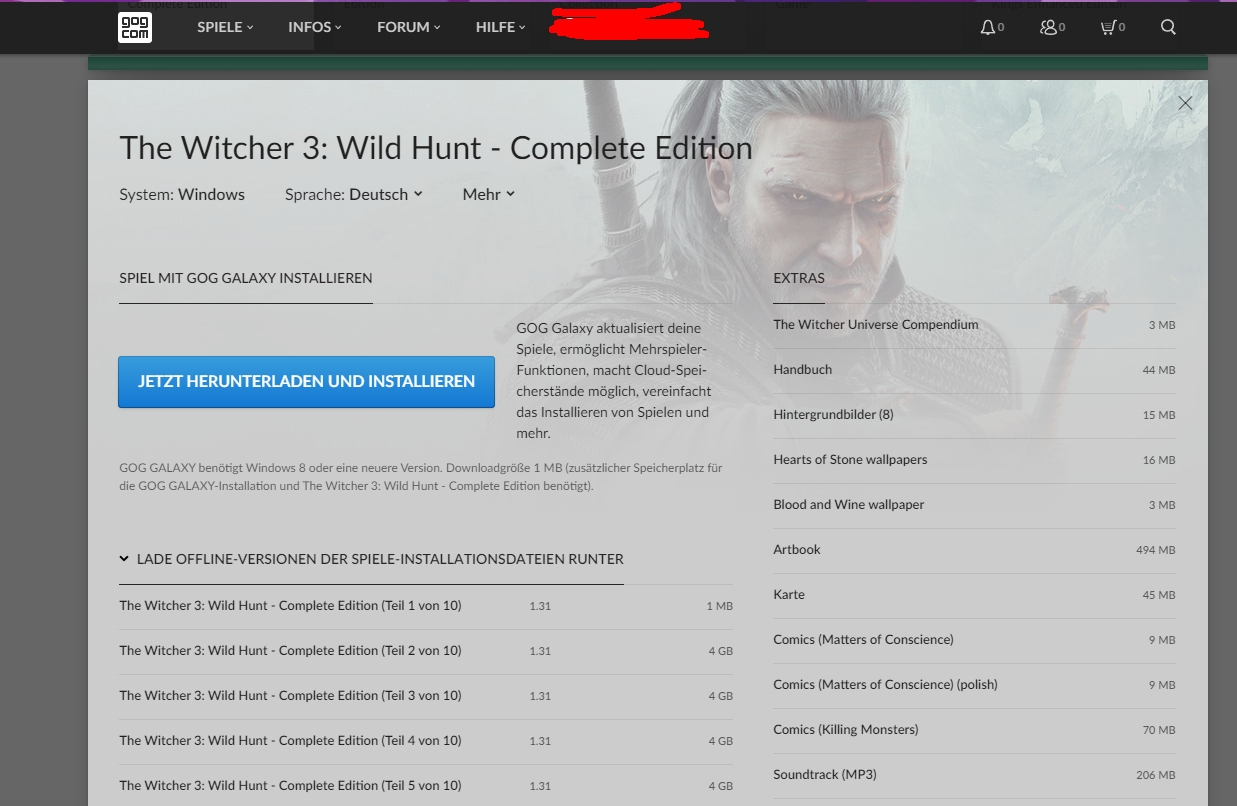This screenshot has height=806, width=1237.
Task: Download Teil 4 von 10 installer
Action: tap(426, 741)
